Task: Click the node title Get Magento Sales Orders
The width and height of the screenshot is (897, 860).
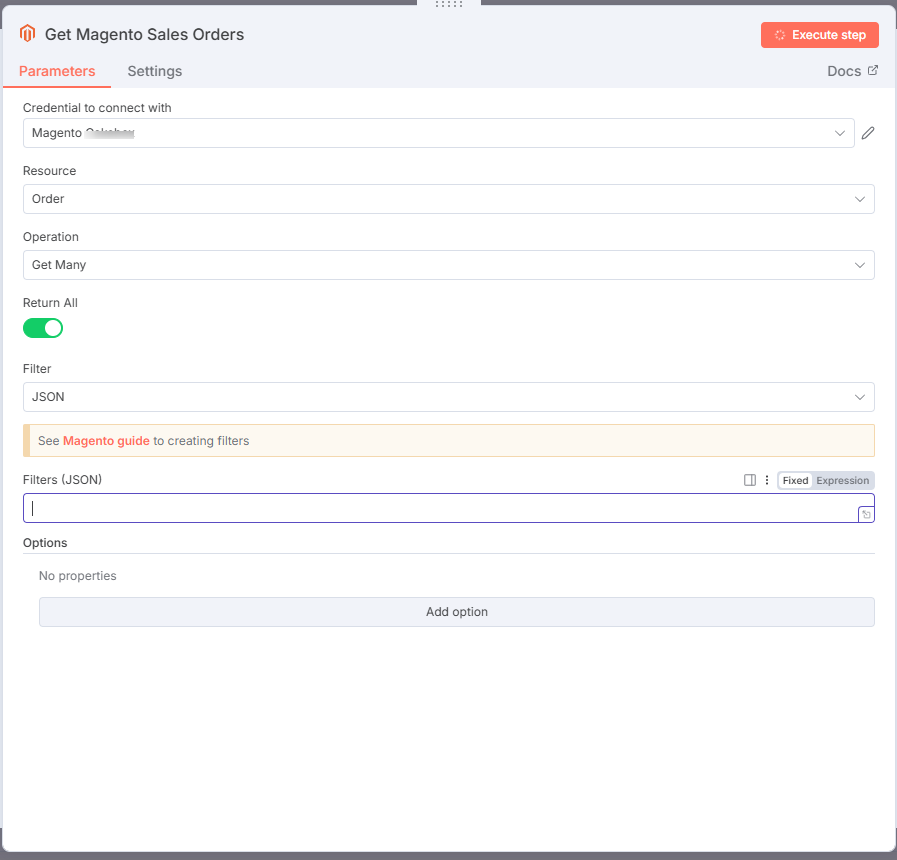Action: click(x=144, y=34)
